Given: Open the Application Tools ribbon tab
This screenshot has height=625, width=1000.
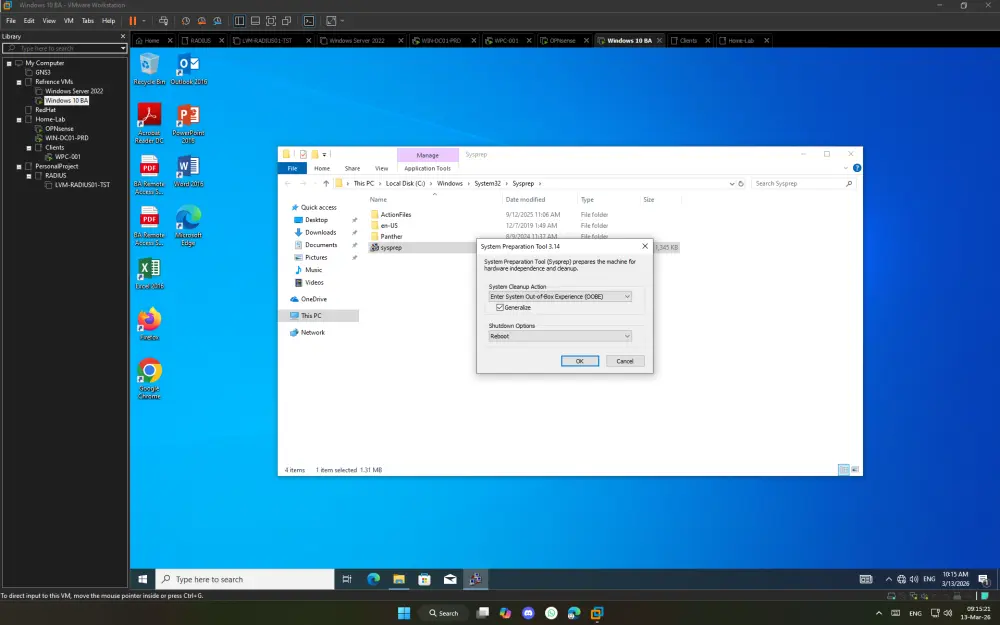Looking at the screenshot, I should (427, 168).
